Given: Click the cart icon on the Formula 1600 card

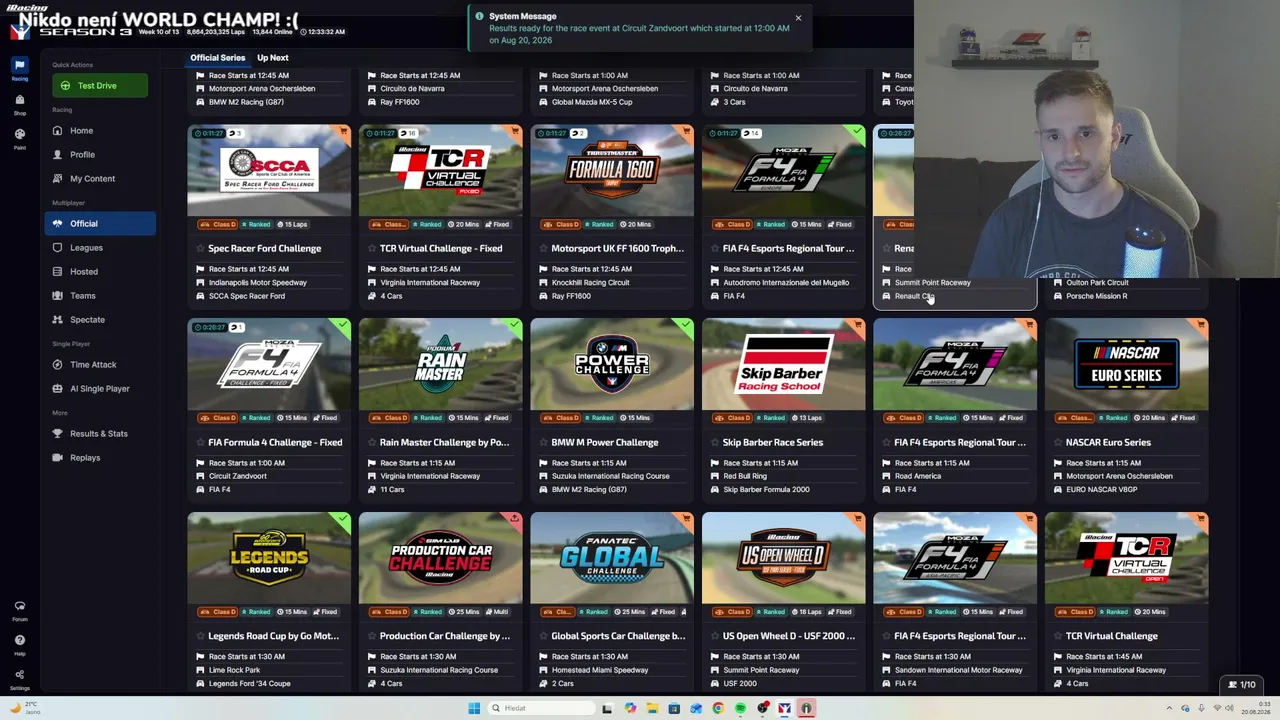Looking at the screenshot, I should tap(686, 131).
